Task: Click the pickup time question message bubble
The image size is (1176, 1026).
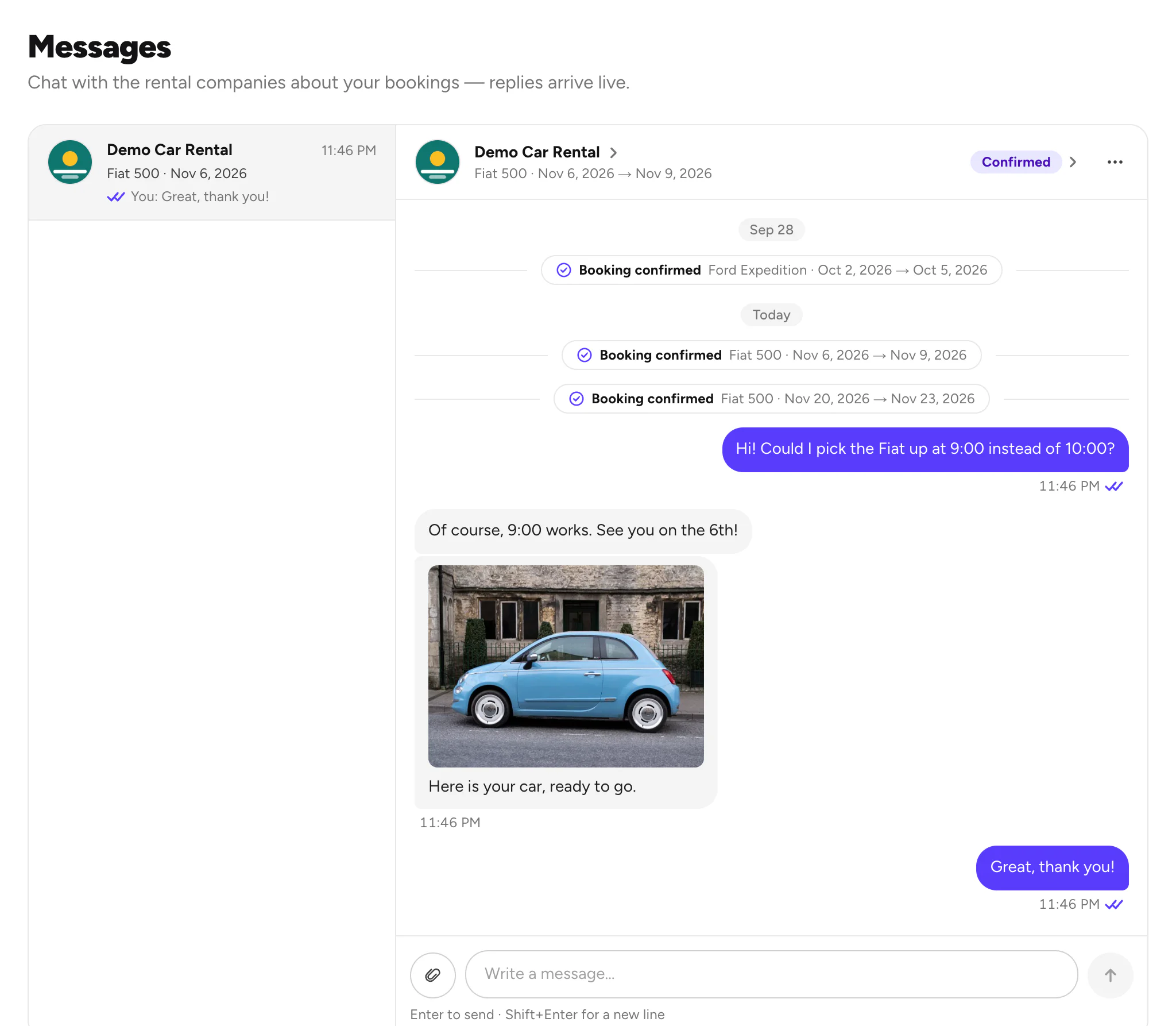Action: pos(925,449)
